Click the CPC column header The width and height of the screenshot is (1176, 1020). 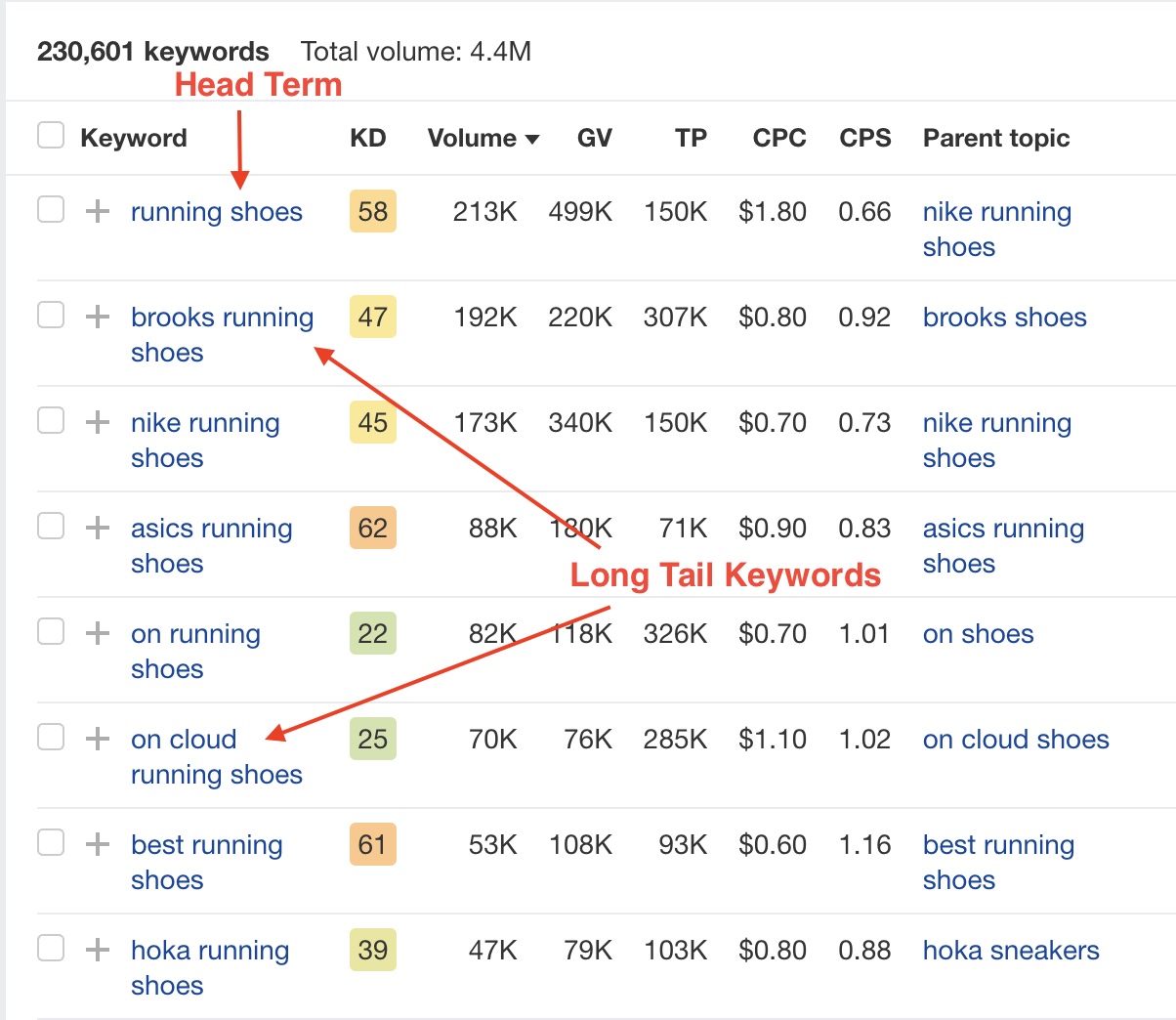pos(779,138)
